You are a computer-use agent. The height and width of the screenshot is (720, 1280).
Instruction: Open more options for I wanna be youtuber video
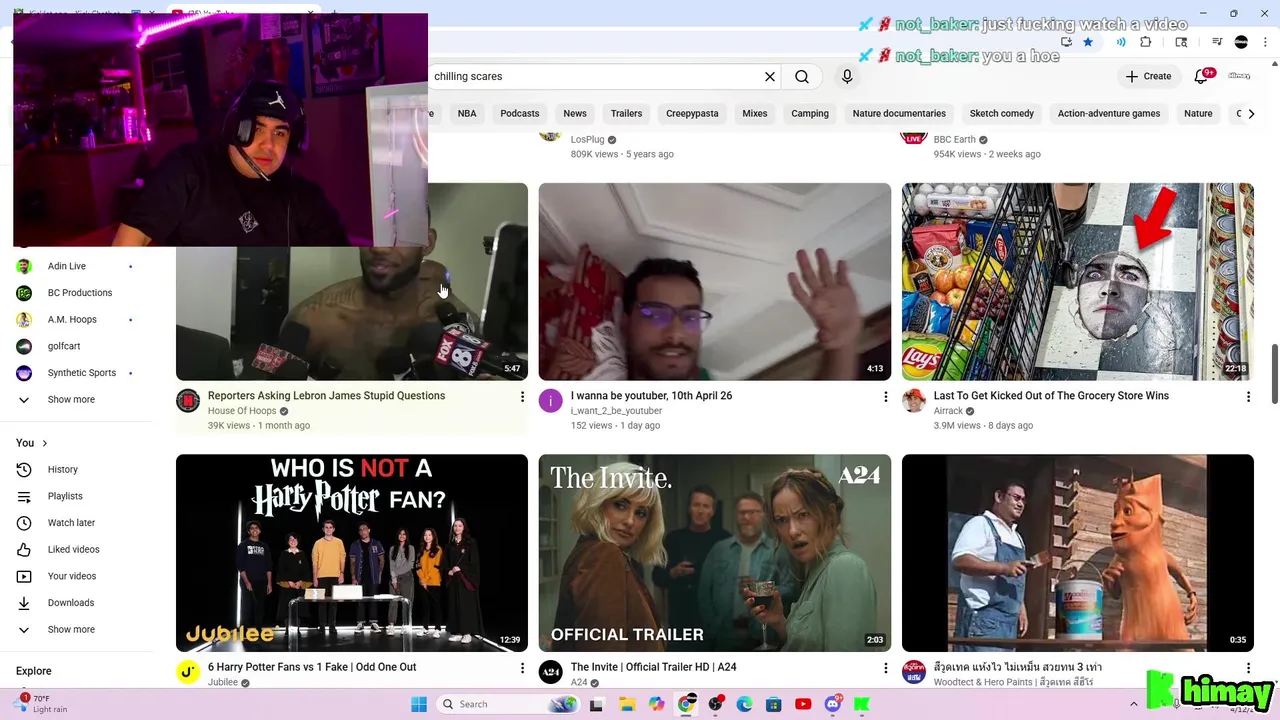pos(885,397)
